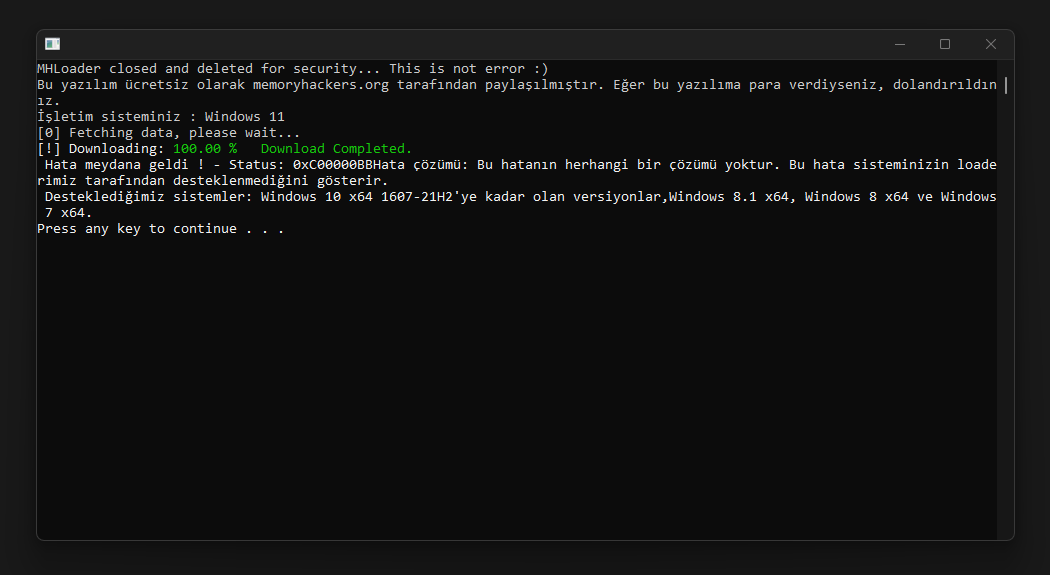The image size is (1050, 575).
Task: Maximize the console window
Action: (x=945, y=44)
